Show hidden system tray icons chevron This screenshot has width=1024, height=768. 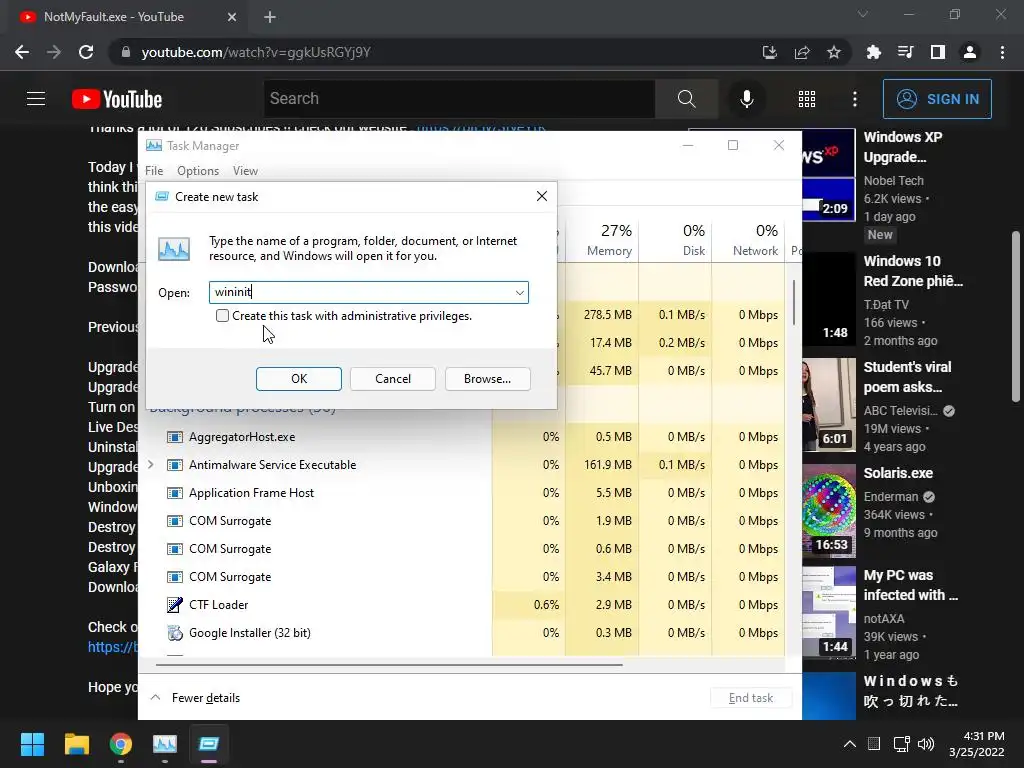click(849, 744)
